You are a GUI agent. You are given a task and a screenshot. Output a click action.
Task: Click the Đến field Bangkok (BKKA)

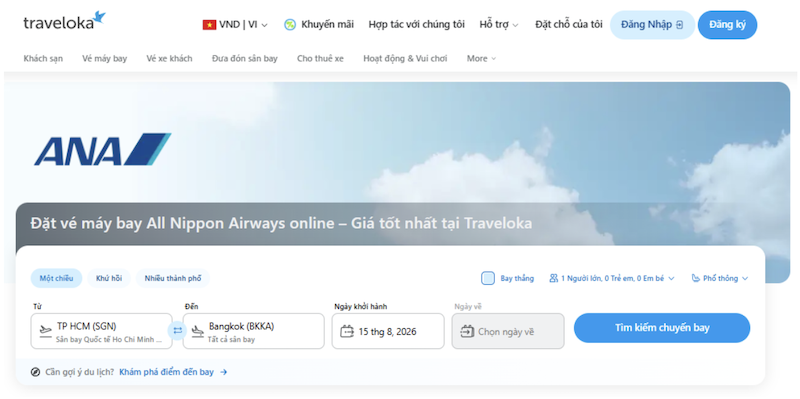(254, 331)
